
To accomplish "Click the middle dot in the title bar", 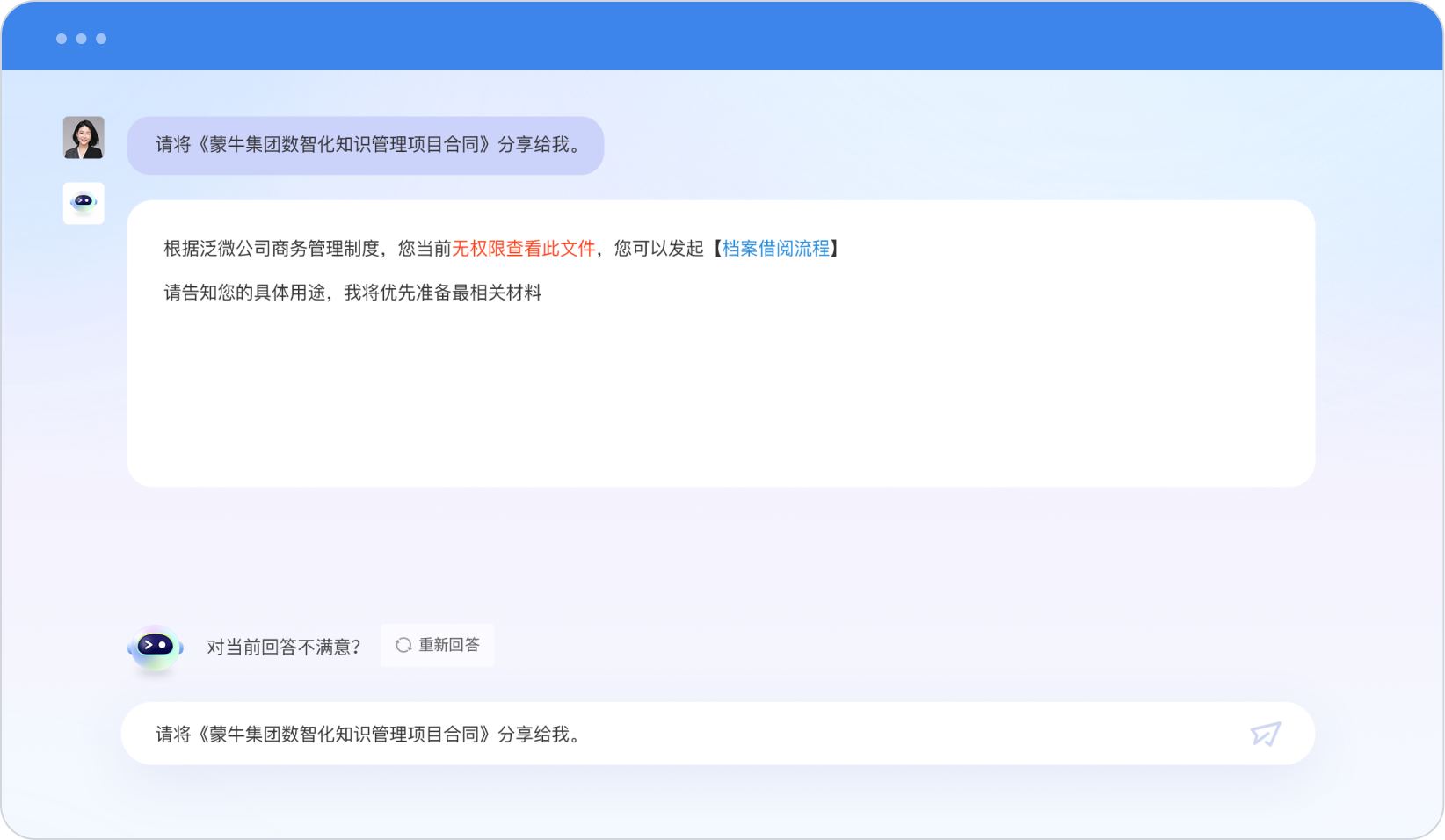I will 81,39.
